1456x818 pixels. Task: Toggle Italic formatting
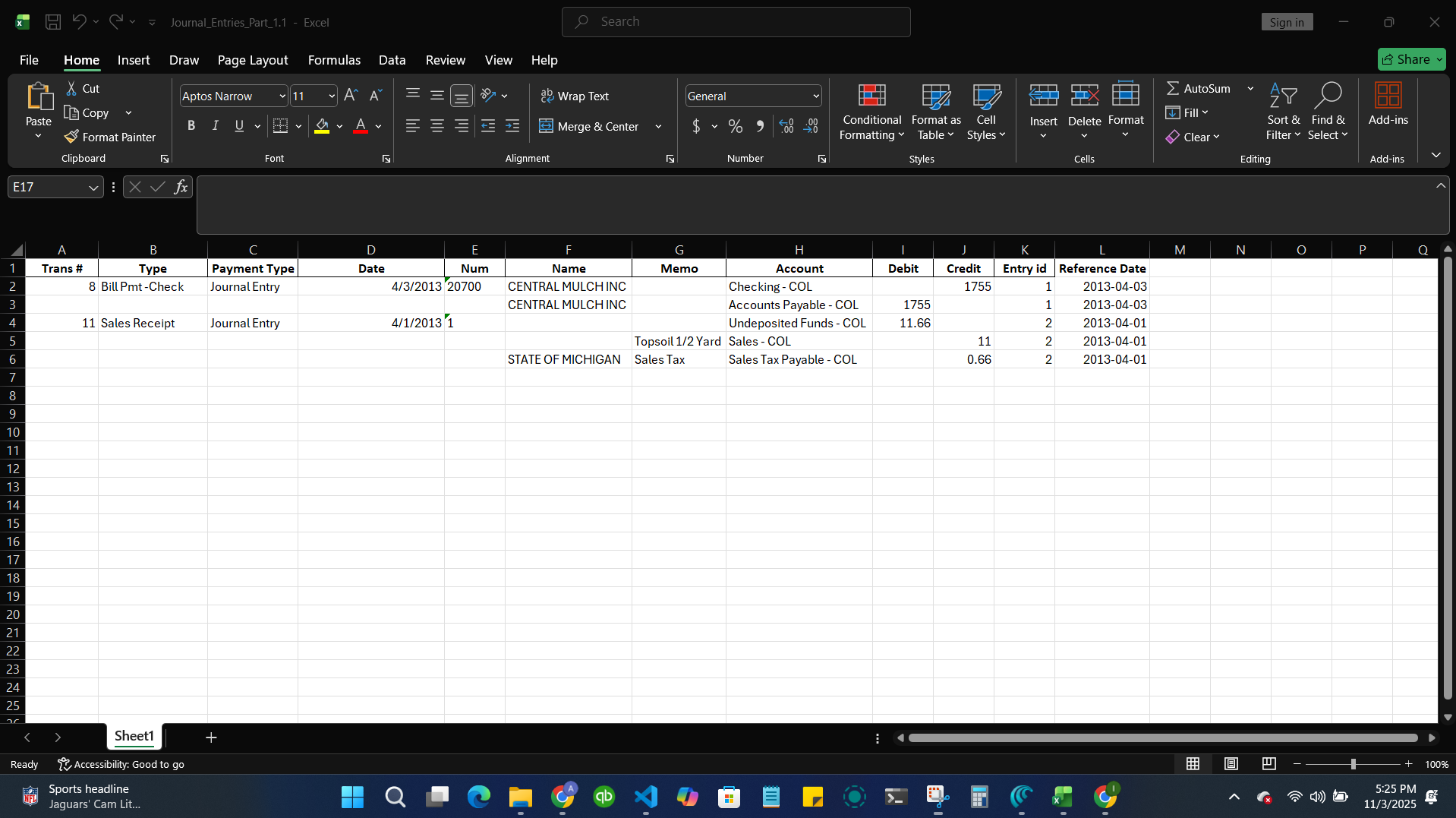[x=216, y=126]
